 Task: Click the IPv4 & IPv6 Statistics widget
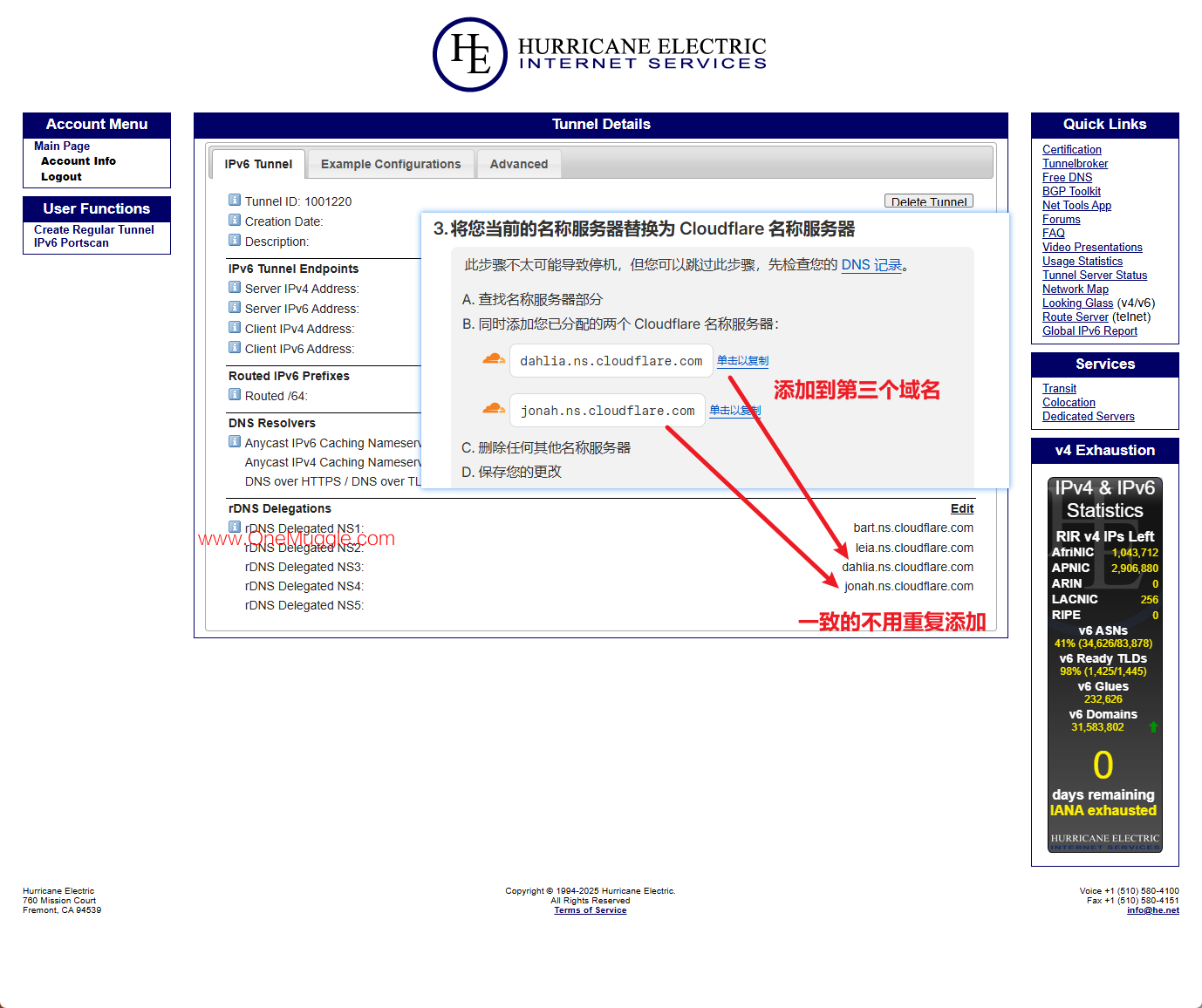click(x=1105, y=664)
